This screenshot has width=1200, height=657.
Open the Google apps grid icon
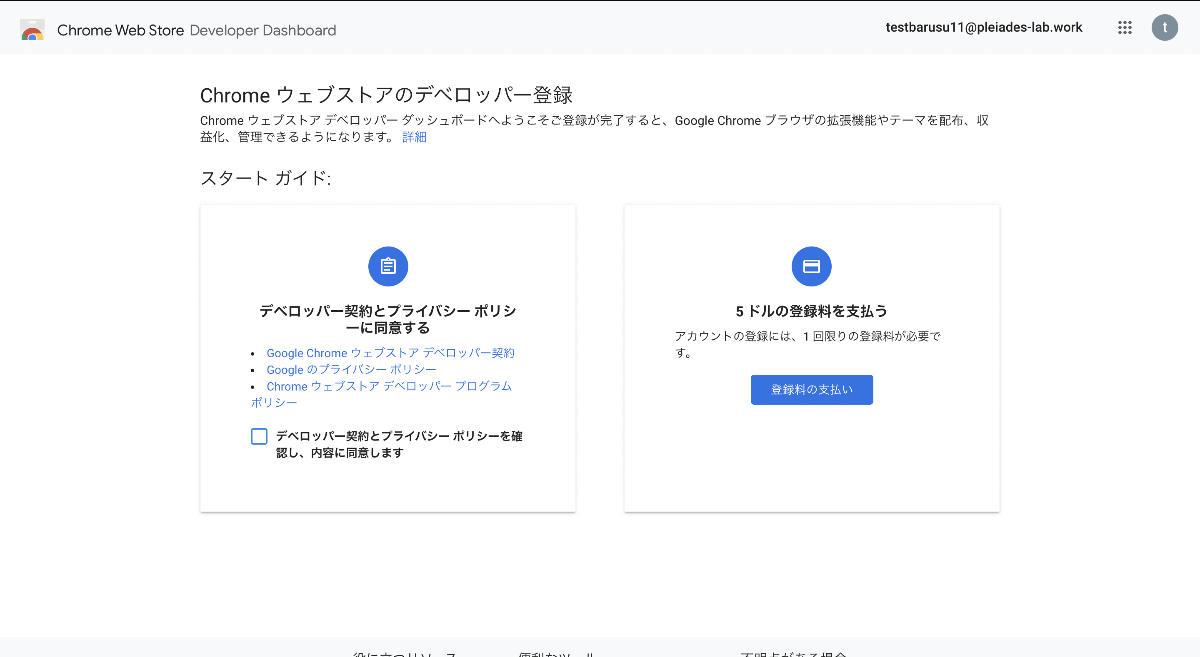pos(1125,28)
